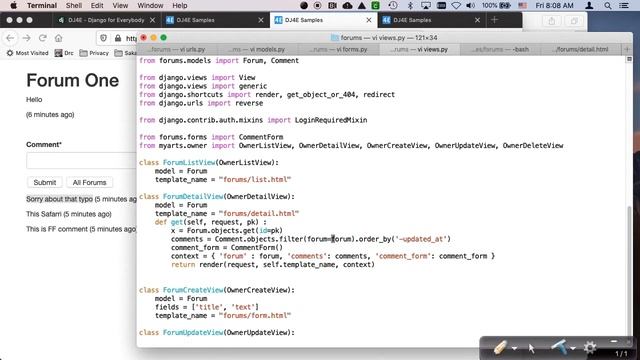
Task: Switch to the vi urls.py terminal tab
Action: click(x=177, y=49)
